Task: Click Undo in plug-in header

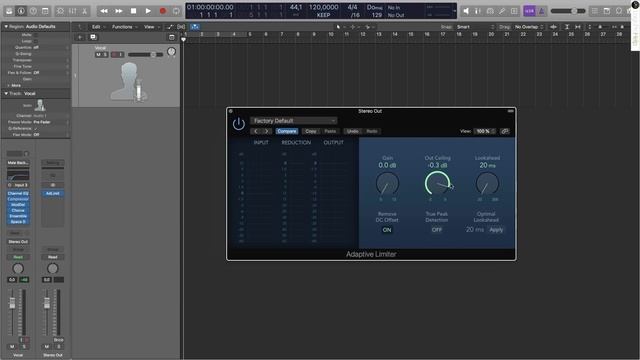Action: 352,131
